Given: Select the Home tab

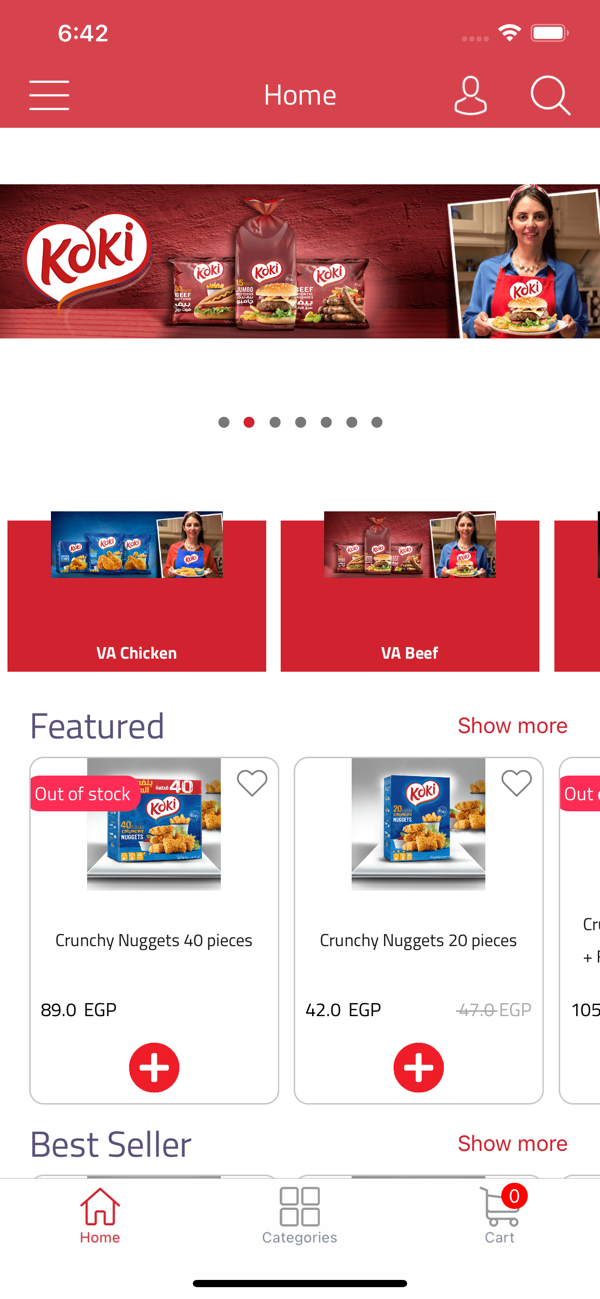Looking at the screenshot, I should coord(100,1215).
